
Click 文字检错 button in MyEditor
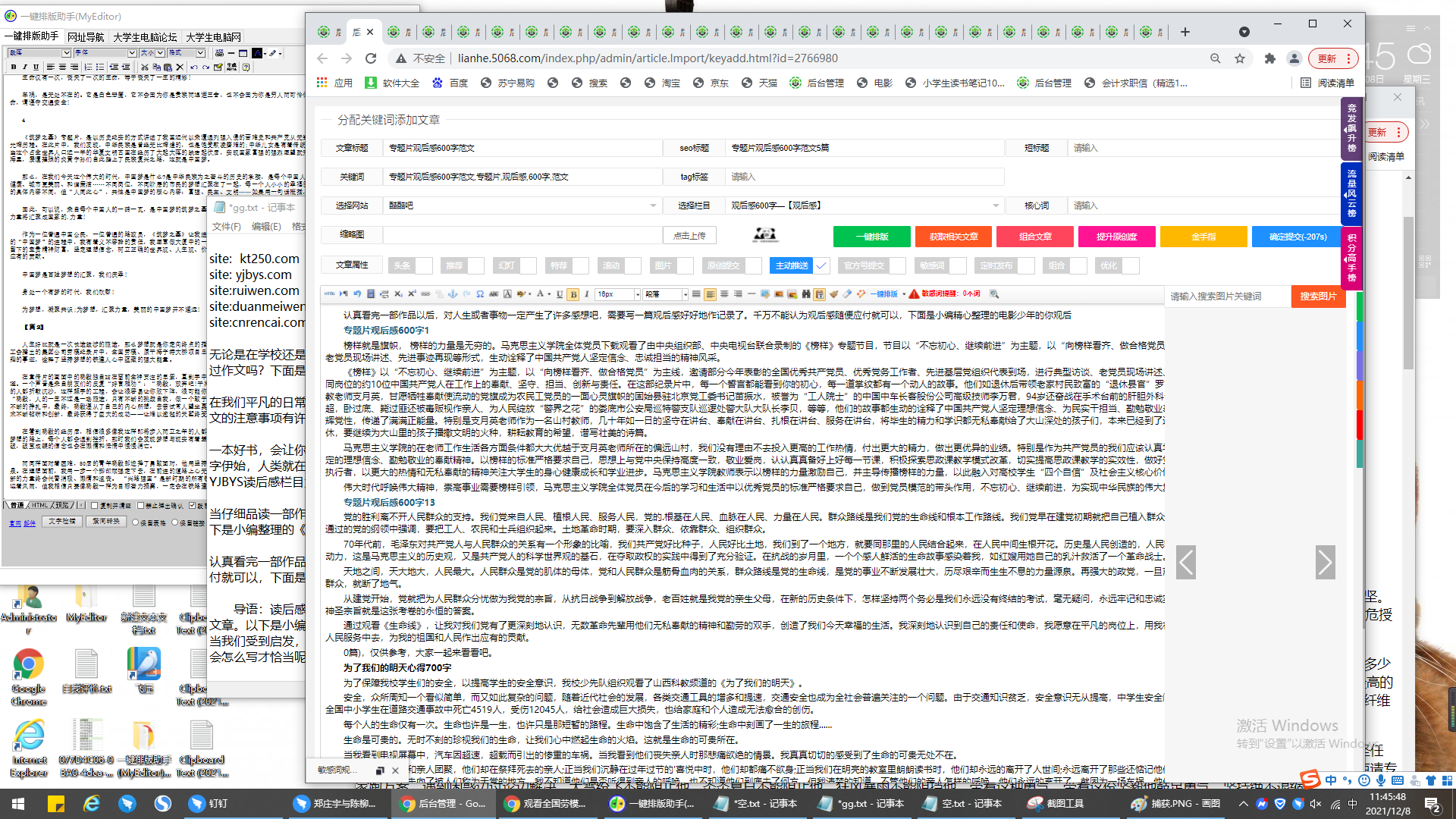click(62, 522)
